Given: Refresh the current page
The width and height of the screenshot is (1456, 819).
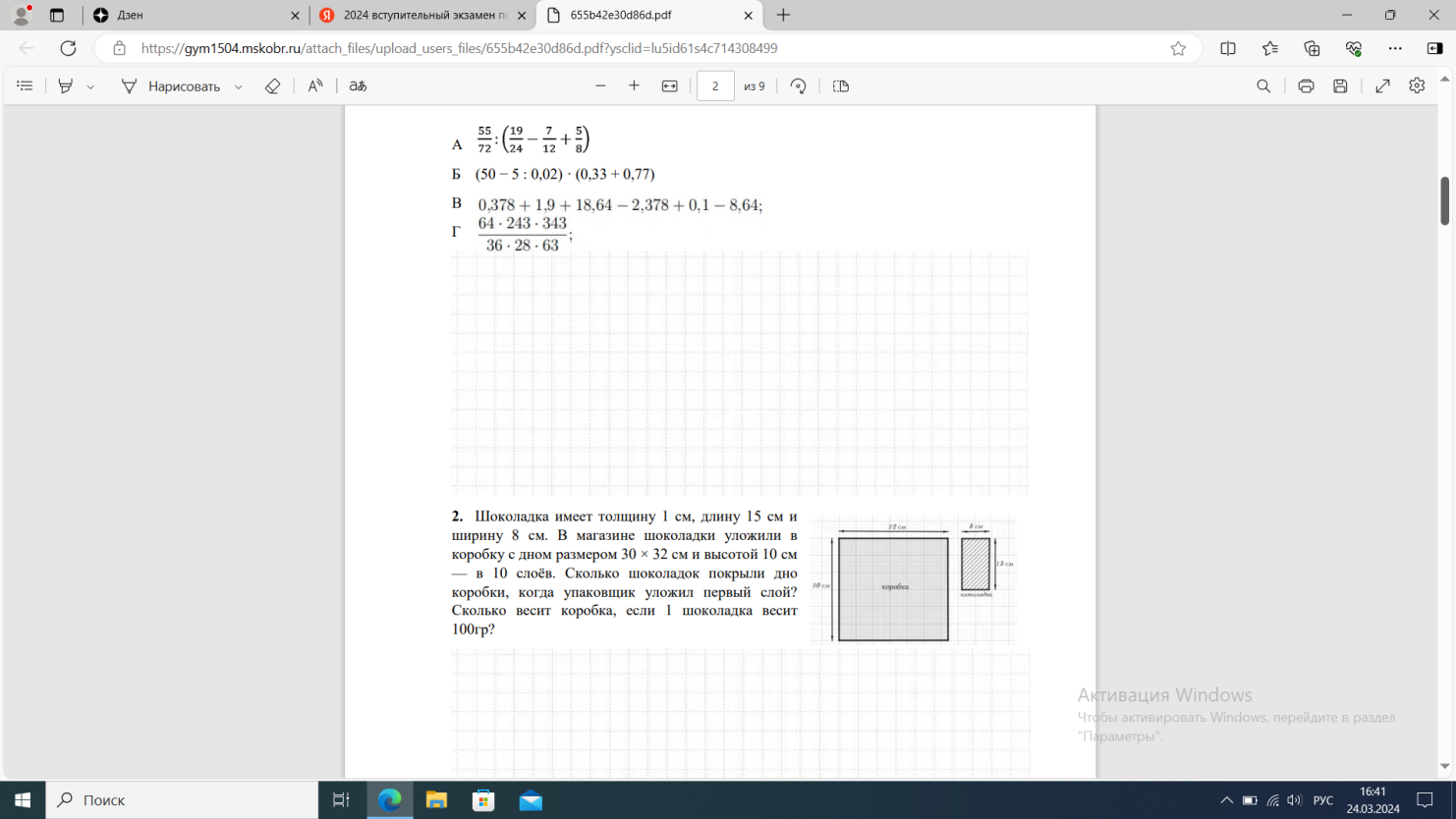Looking at the screenshot, I should tap(68, 48).
